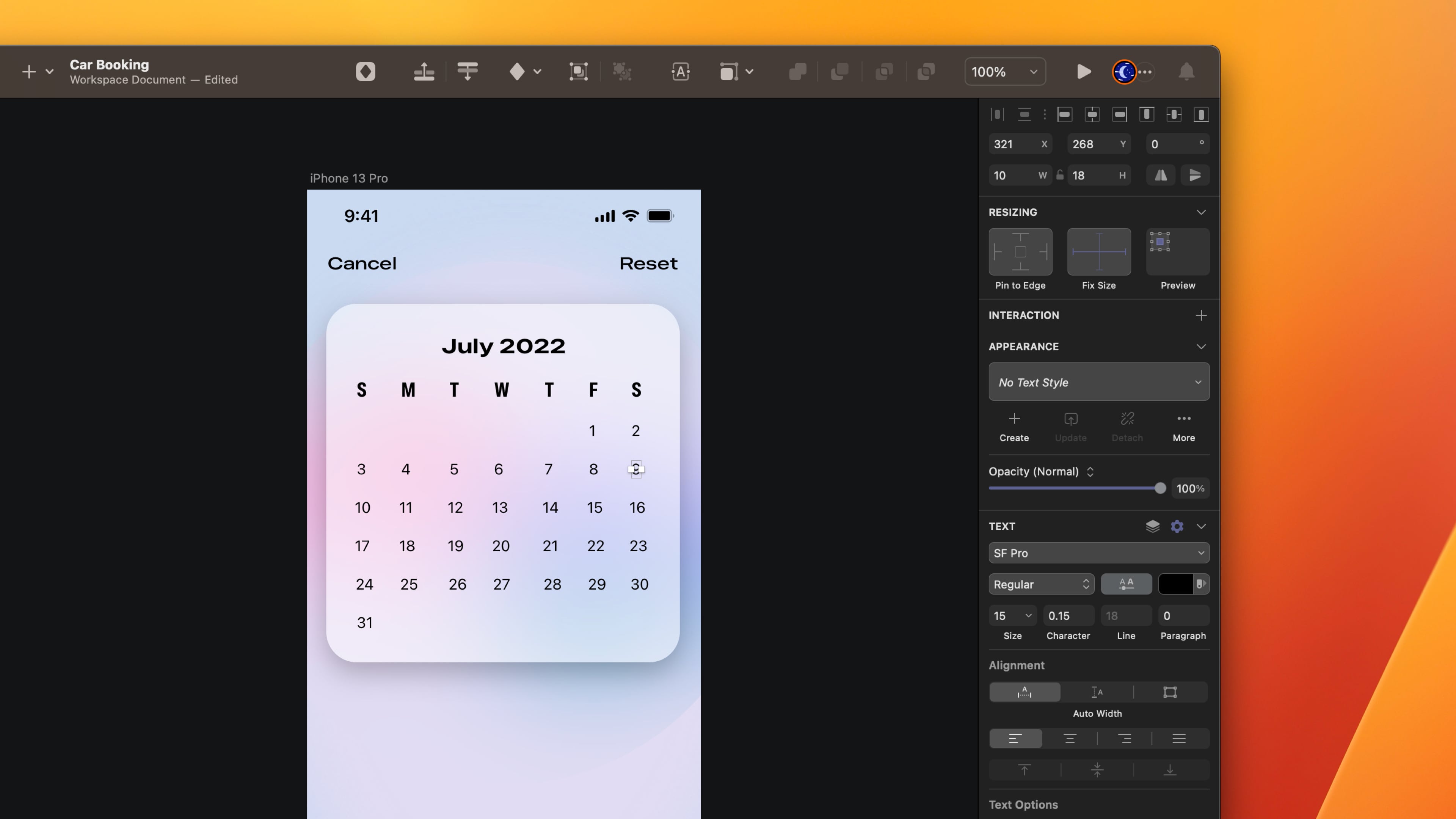Image resolution: width=1456 pixels, height=819 pixels.
Task: Click the notifications bell icon
Action: pos(1186,72)
